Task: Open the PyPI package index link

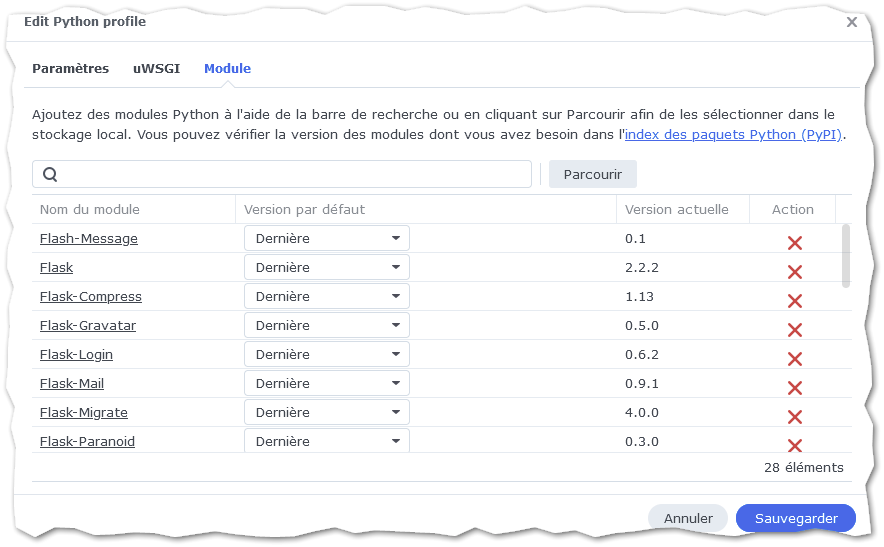Action: (x=734, y=134)
